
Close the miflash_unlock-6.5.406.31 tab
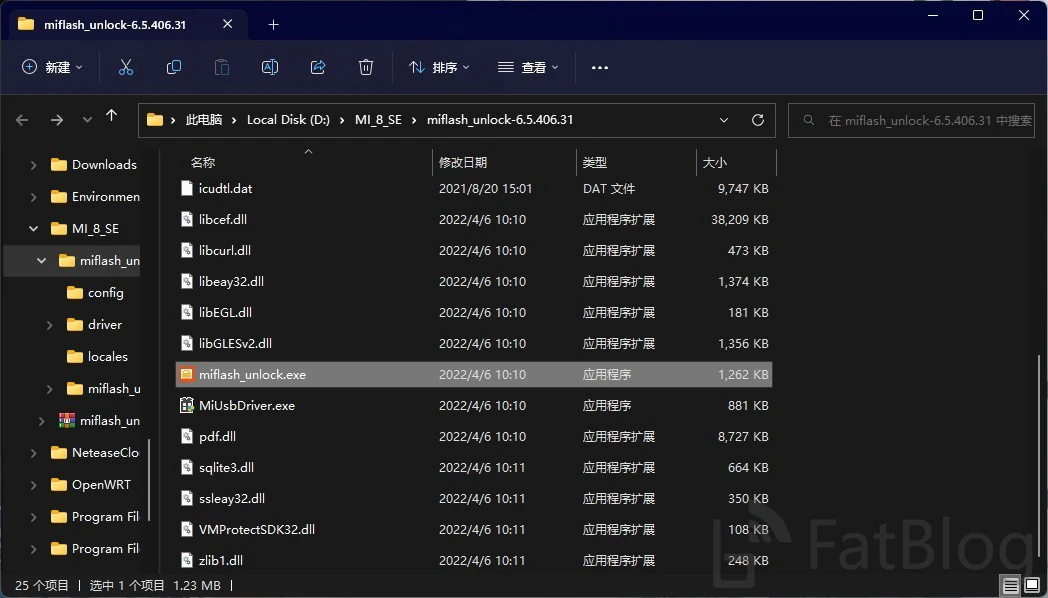coord(227,24)
